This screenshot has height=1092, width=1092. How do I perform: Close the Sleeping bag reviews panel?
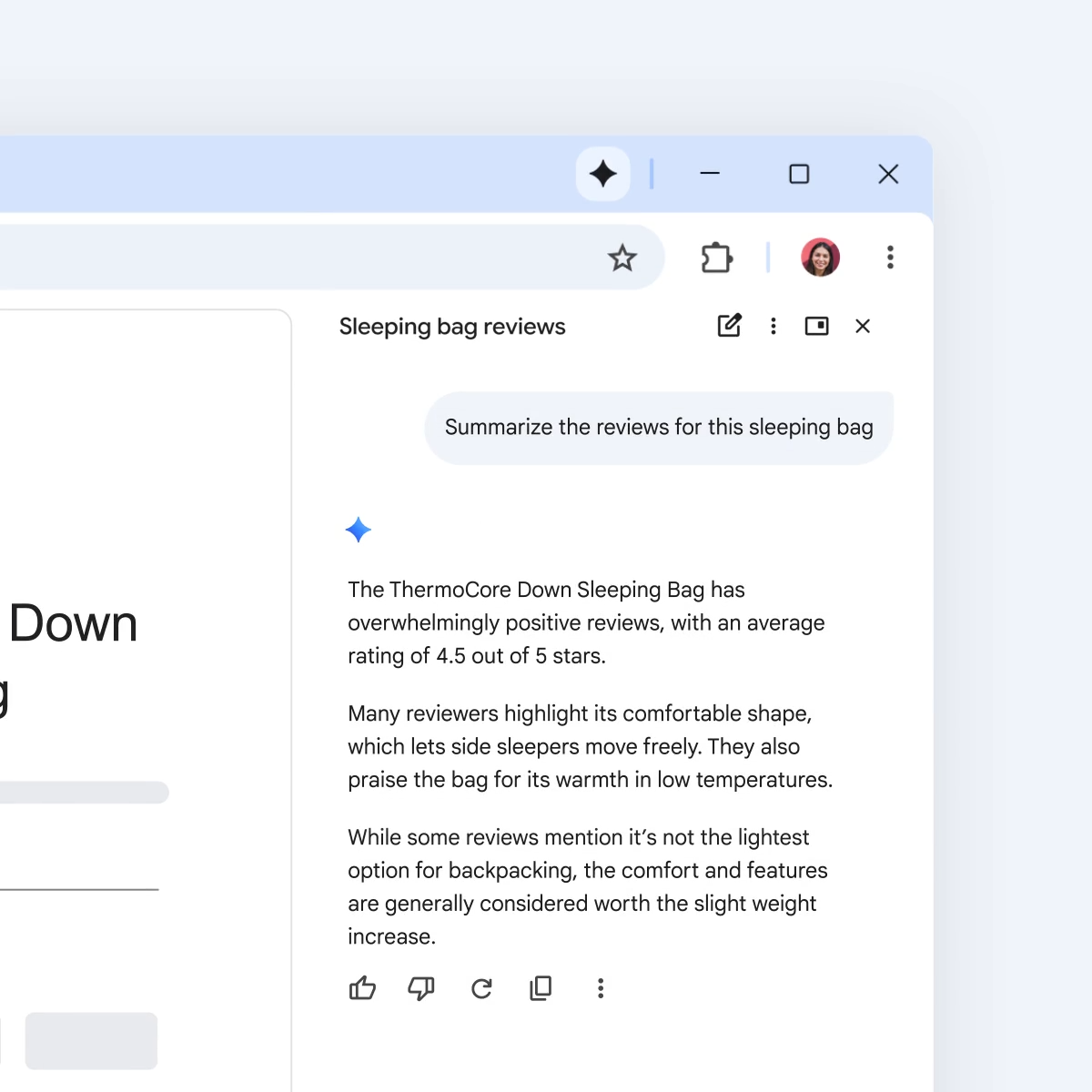[862, 326]
